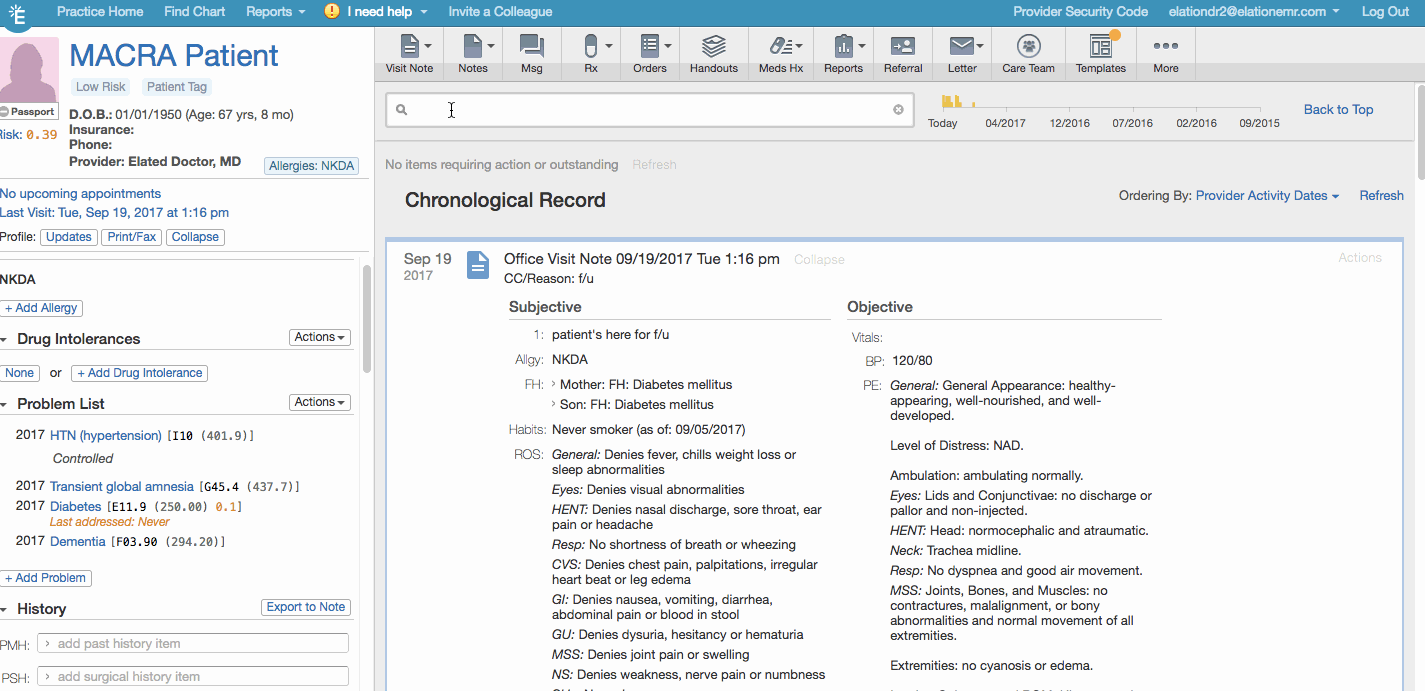
Task: Change Ordering By Provider Activity Dates
Action: tap(1267, 196)
